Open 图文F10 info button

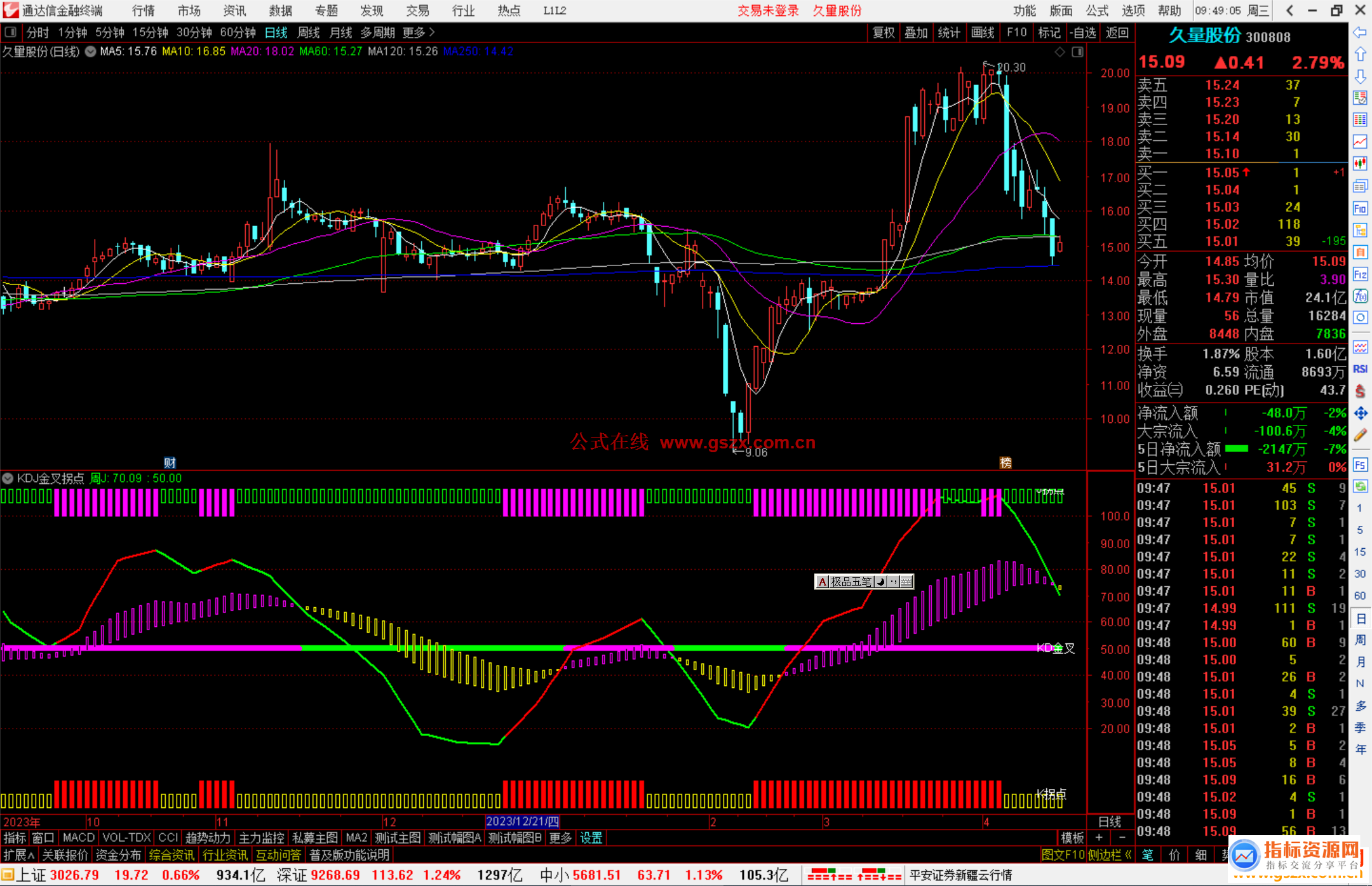1063,855
